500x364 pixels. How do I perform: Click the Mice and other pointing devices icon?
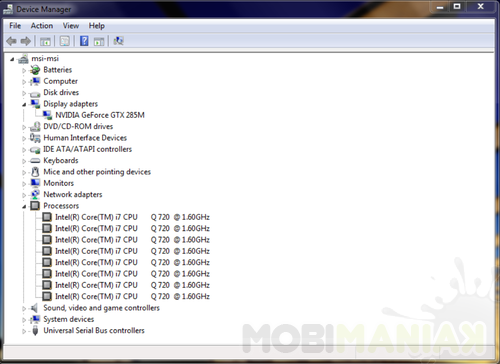coord(35,172)
